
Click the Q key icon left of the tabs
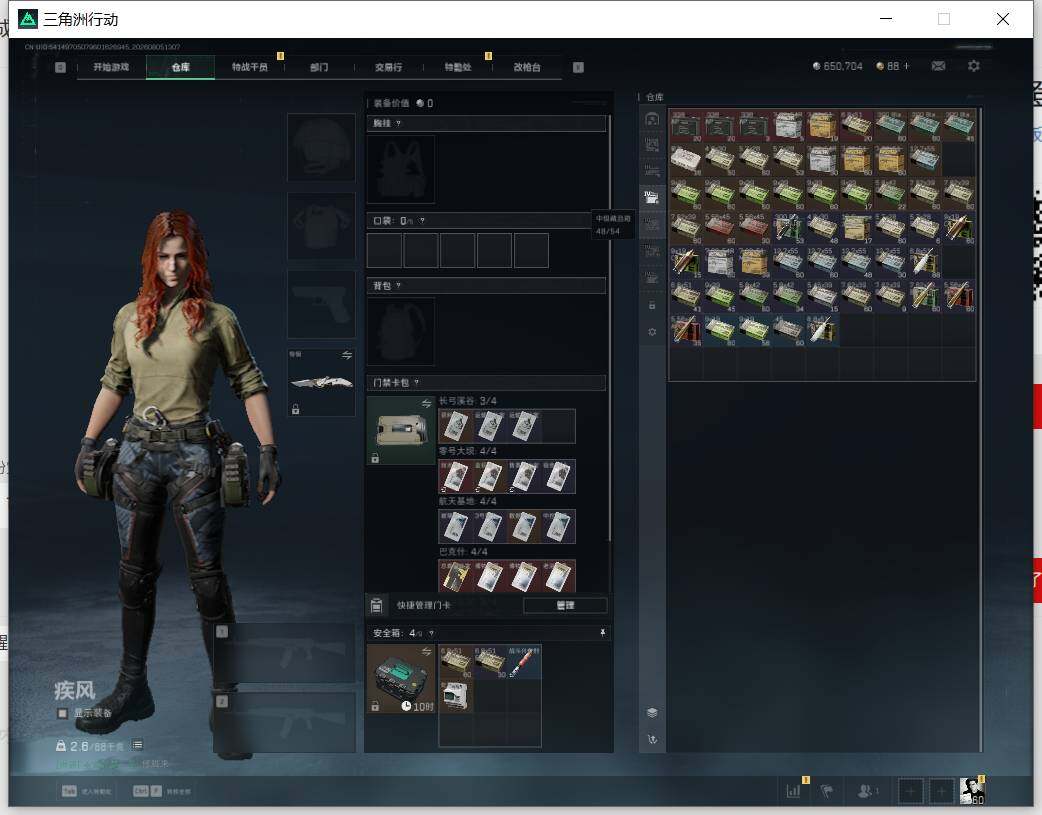(x=60, y=67)
